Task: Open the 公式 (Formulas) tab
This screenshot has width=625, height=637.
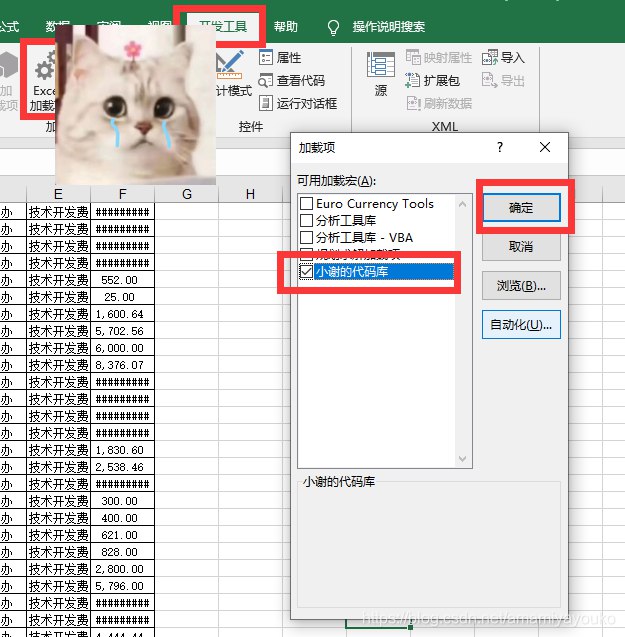Action: coord(8,27)
